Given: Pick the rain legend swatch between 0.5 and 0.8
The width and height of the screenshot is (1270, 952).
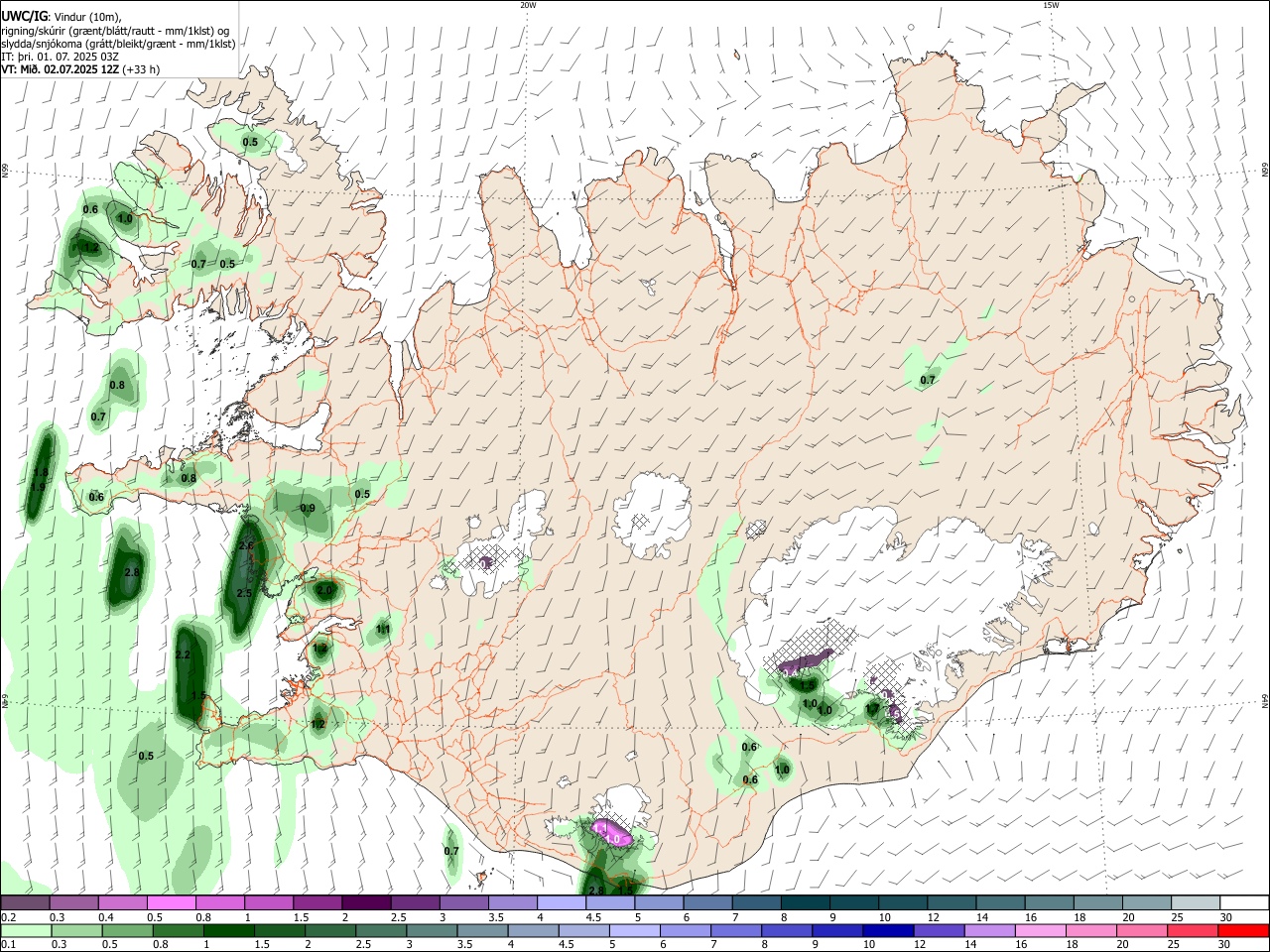Looking at the screenshot, I should click(126, 931).
